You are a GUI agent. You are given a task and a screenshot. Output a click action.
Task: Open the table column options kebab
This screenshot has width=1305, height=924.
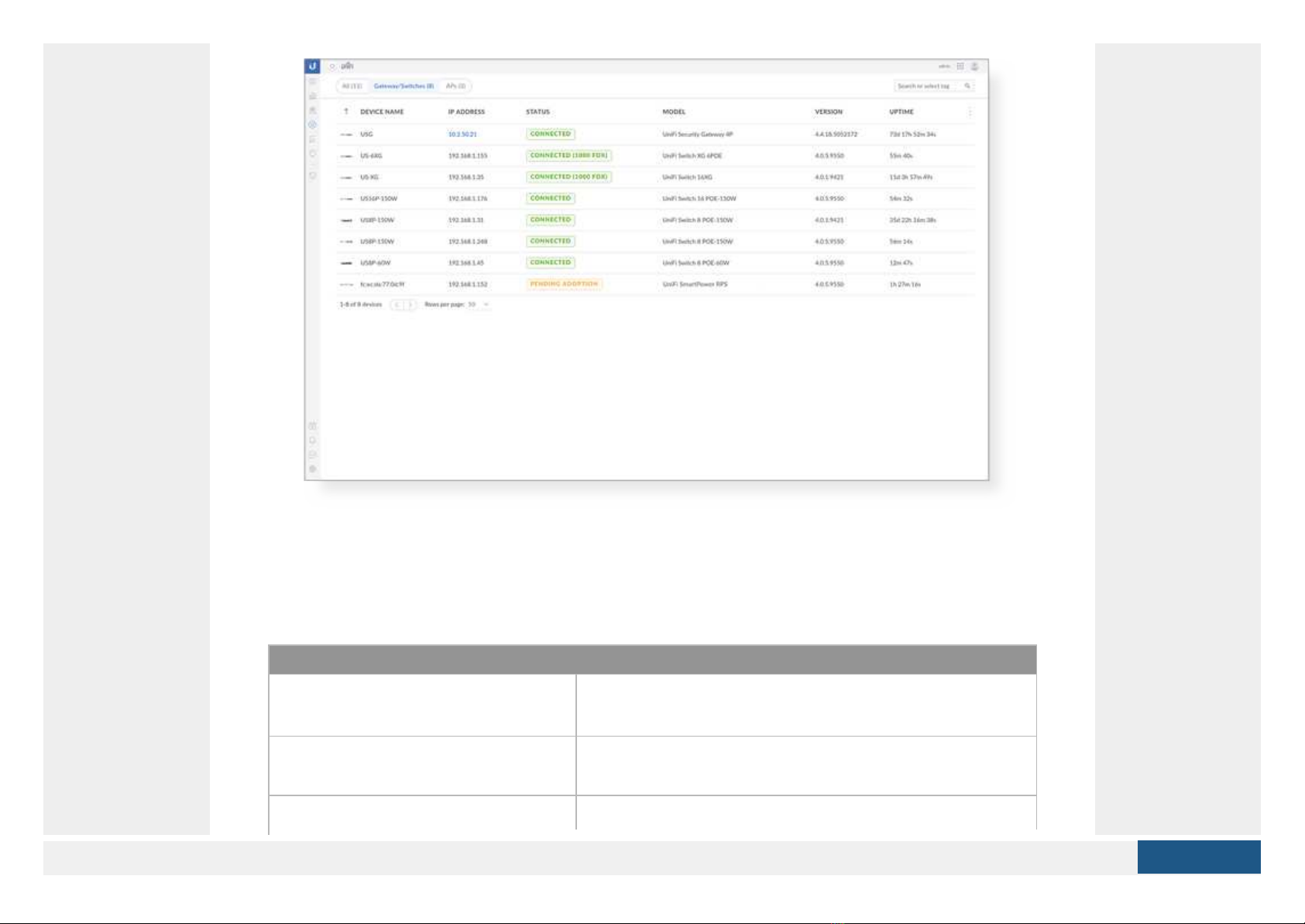(970, 112)
